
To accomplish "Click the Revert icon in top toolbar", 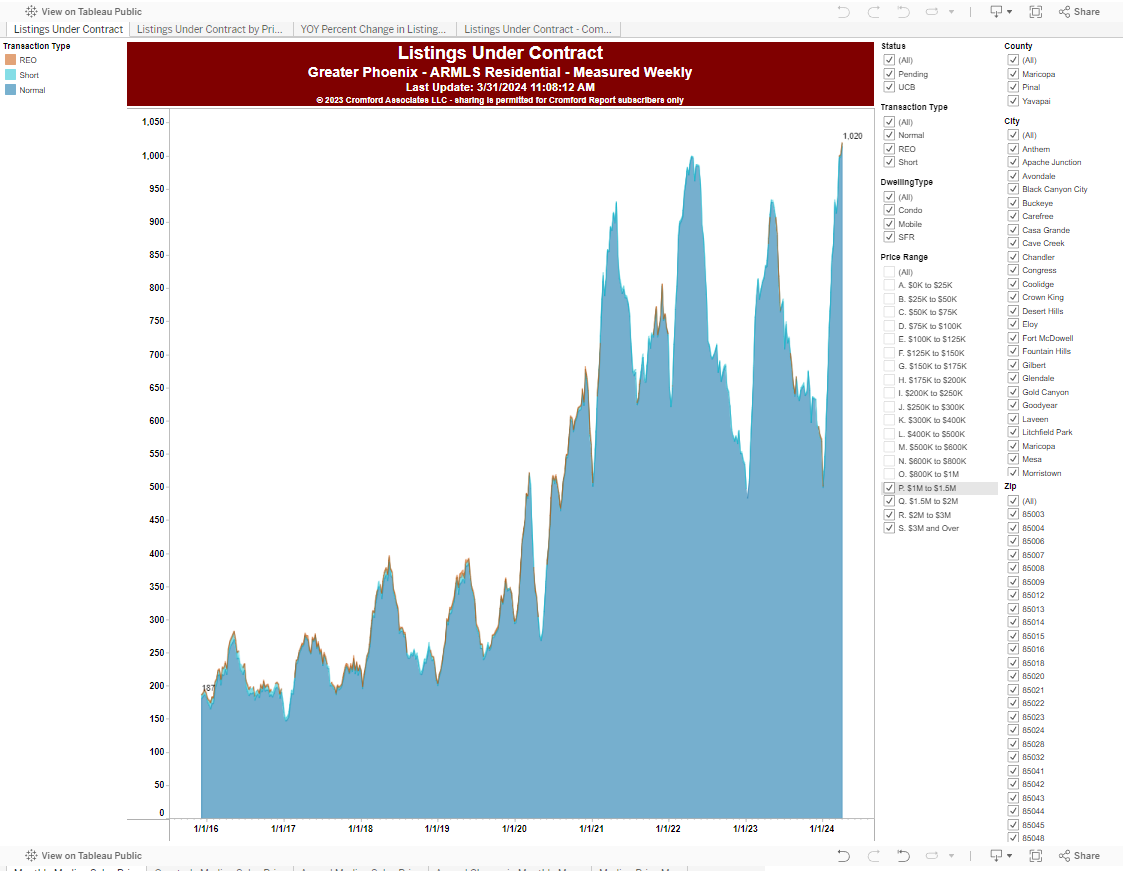I will 904,12.
